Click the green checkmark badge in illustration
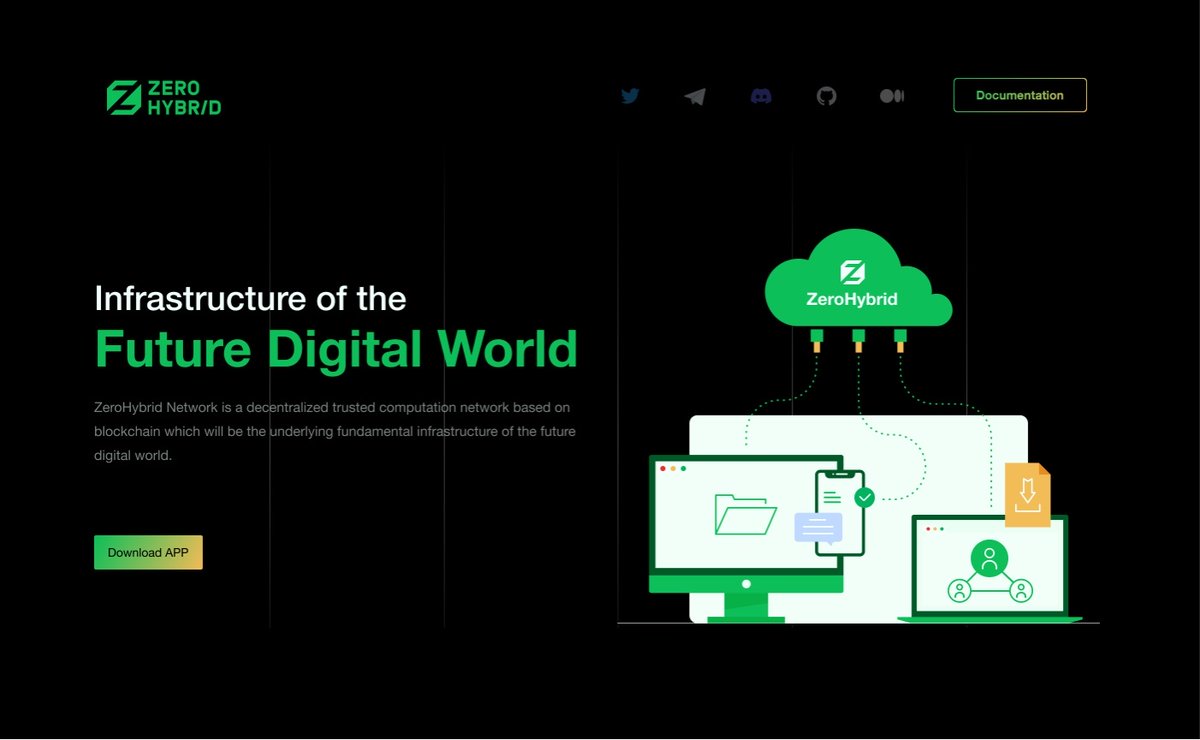Screen dimensions: 1200x740 pos(864,496)
